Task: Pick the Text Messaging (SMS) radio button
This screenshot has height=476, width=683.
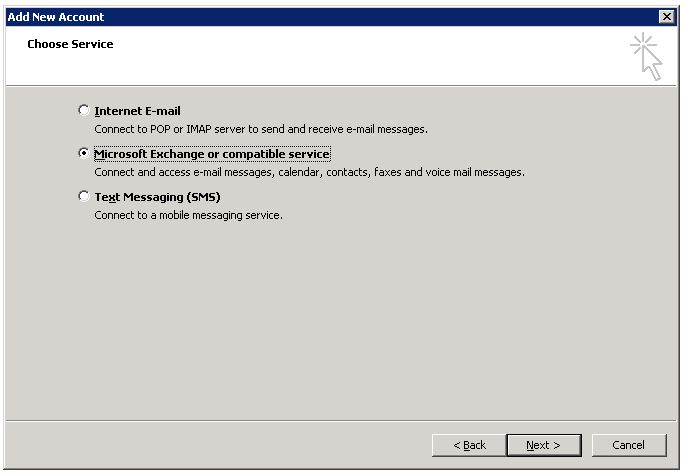Action: coord(84,197)
